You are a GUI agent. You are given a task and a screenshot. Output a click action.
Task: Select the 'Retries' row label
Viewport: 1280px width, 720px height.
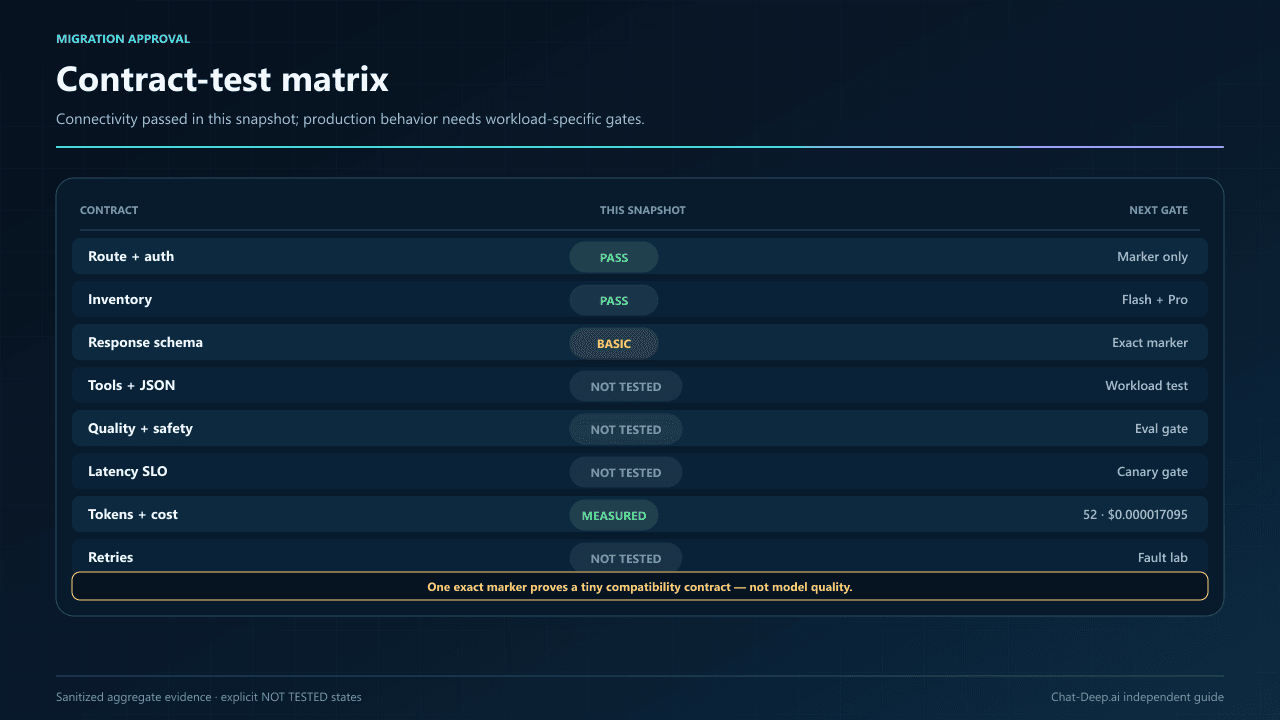110,557
